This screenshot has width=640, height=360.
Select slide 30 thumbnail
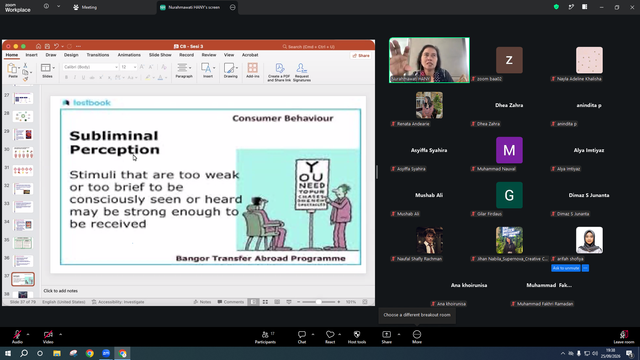[23, 153]
